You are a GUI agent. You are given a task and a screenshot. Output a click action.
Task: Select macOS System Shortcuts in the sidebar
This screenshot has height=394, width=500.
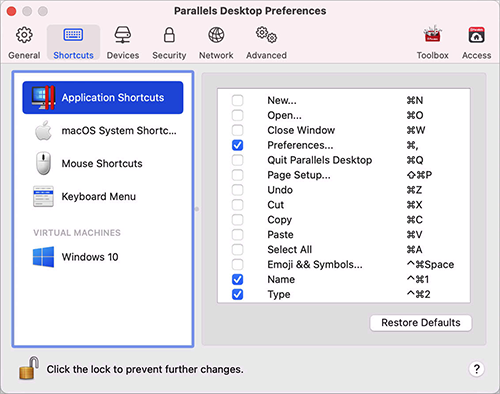point(103,131)
